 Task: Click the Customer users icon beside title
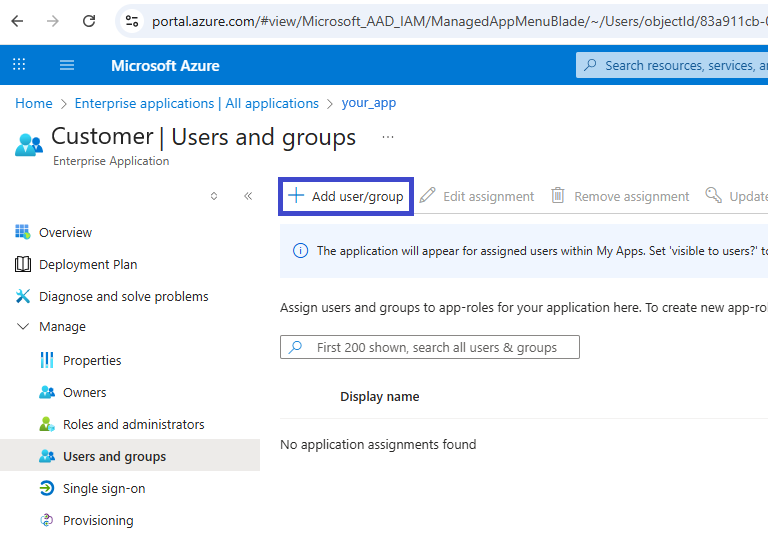click(x=28, y=145)
